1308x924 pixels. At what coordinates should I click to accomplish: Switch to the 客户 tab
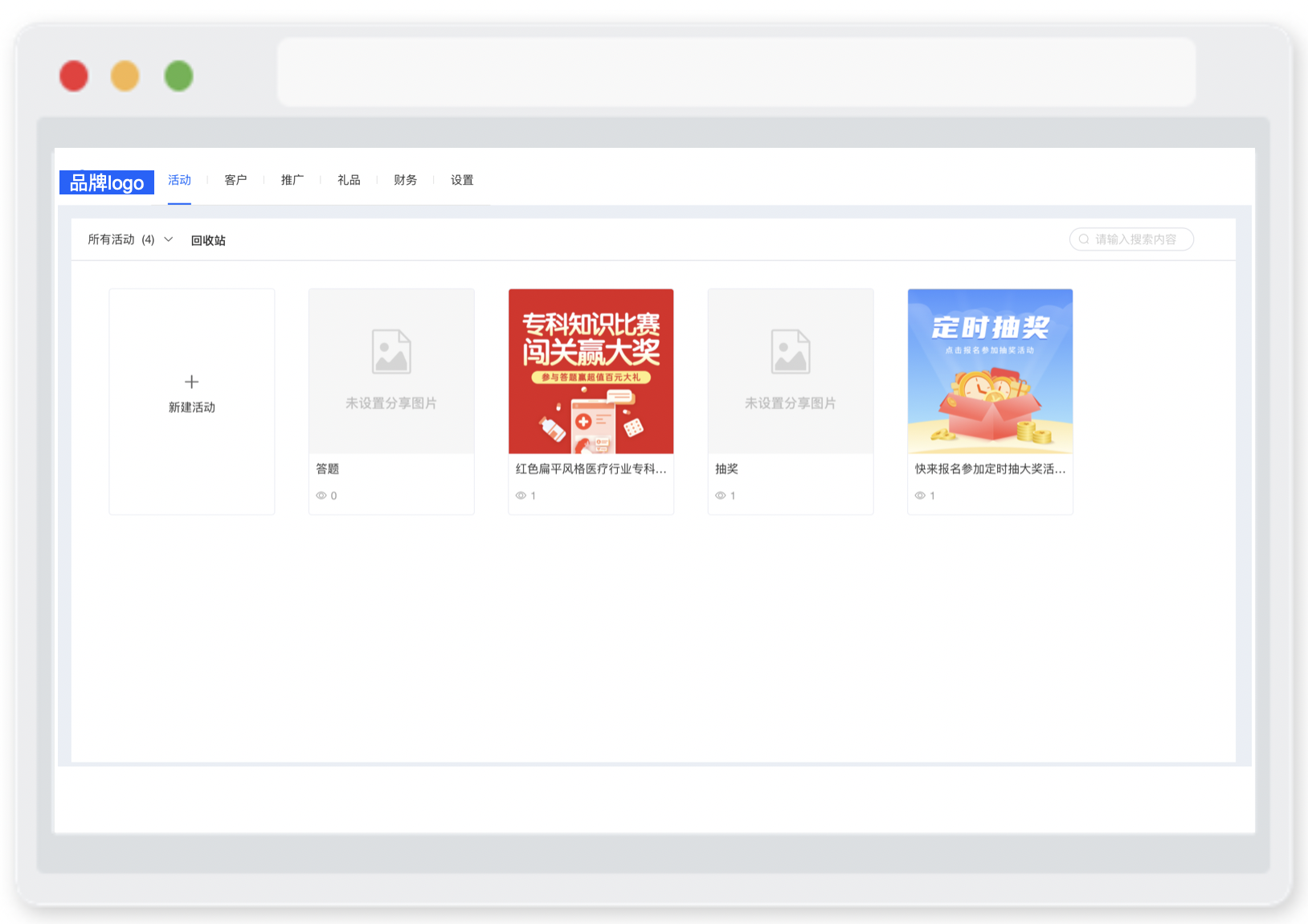pyautogui.click(x=235, y=180)
